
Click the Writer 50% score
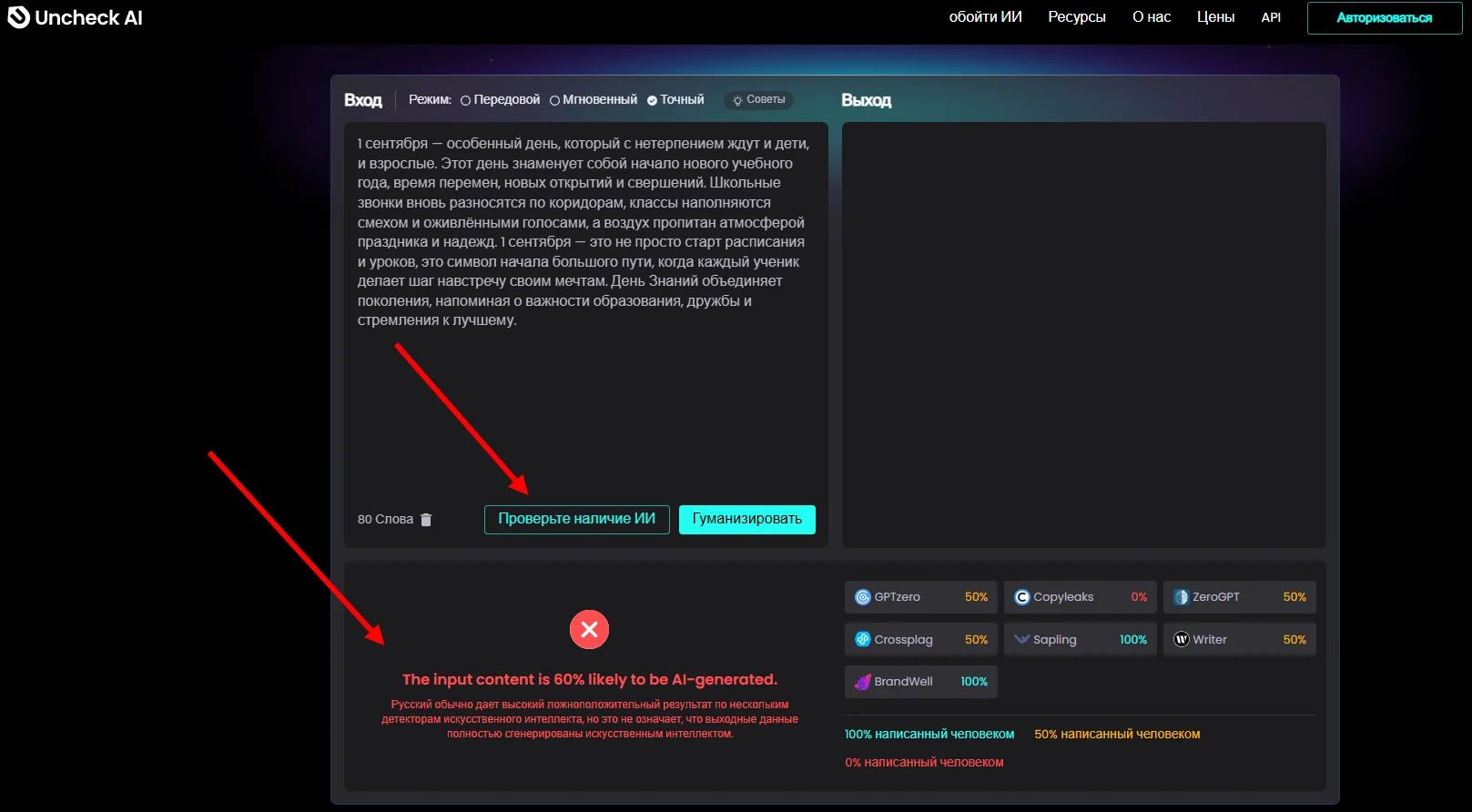pos(1294,640)
